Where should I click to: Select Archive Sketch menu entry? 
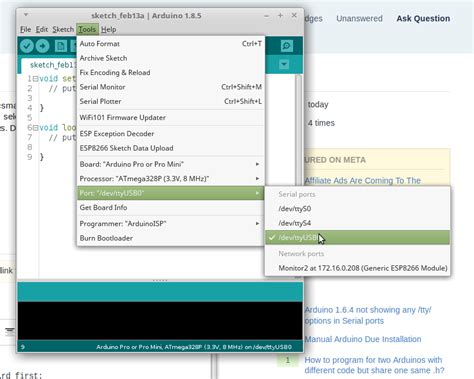click(171, 58)
